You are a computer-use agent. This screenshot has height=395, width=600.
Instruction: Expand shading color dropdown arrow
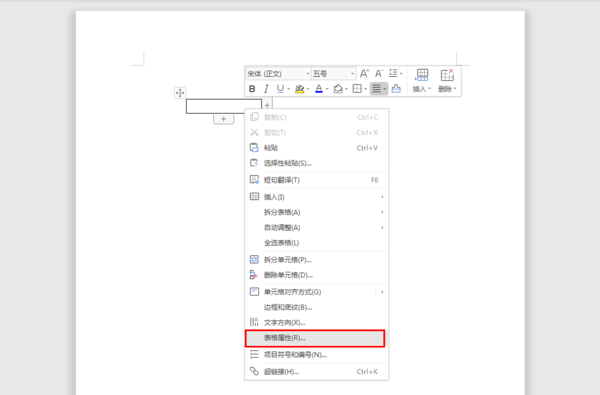[x=346, y=89]
